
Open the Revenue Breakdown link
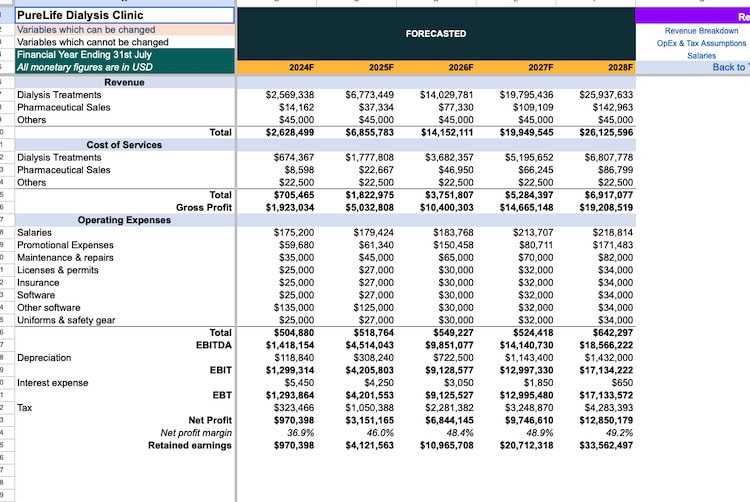(x=701, y=31)
